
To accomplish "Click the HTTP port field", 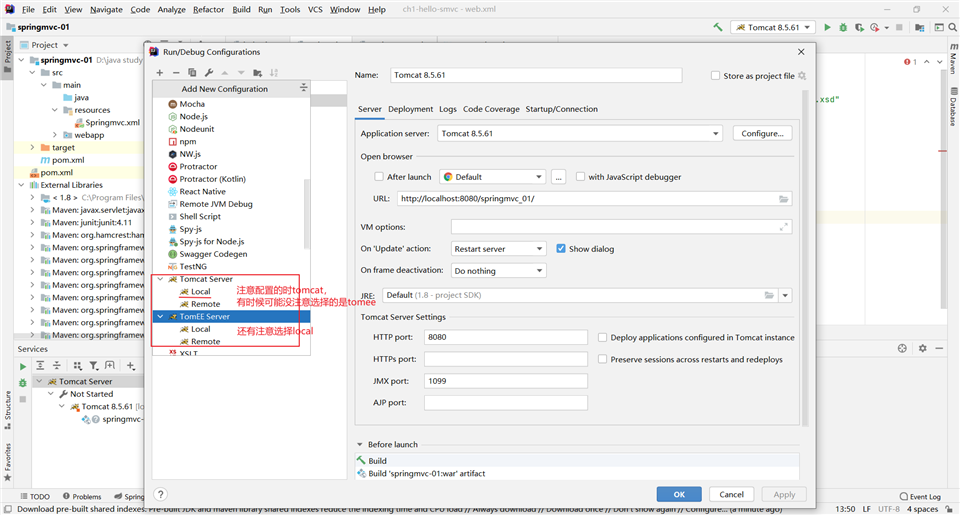I will point(506,337).
